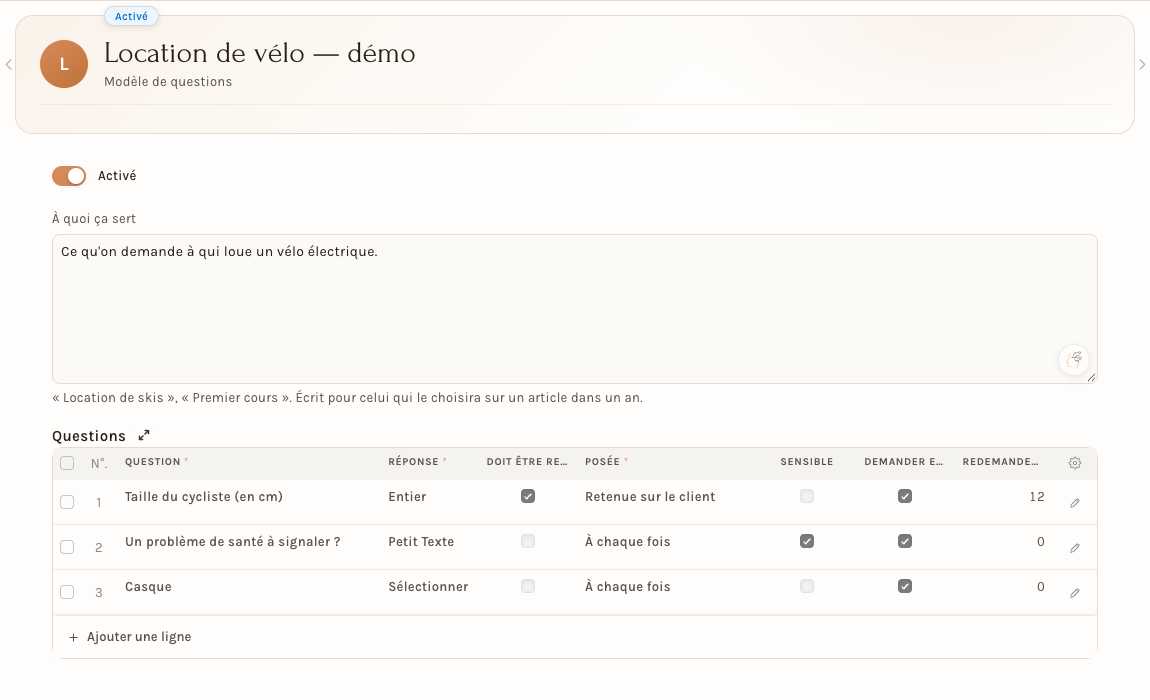
Task: Select the Taille du cycliste row checkbox
Action: [x=67, y=502]
